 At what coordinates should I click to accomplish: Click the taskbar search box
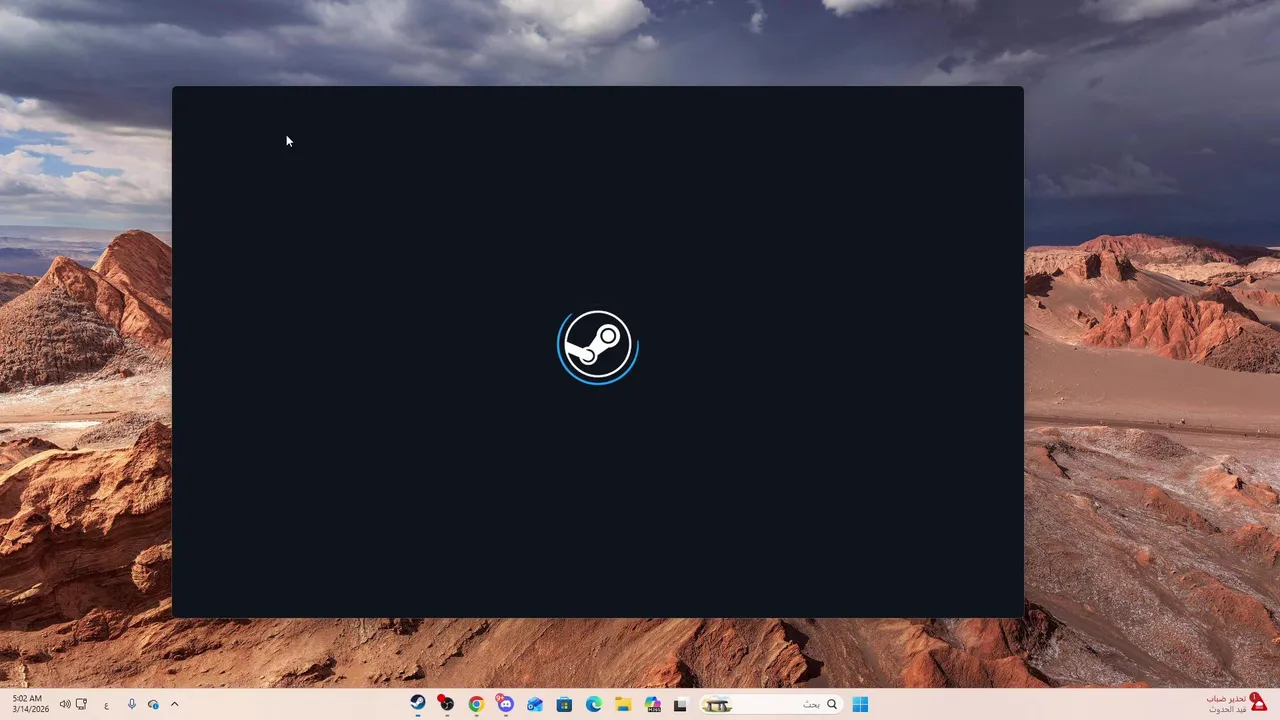[x=770, y=704]
